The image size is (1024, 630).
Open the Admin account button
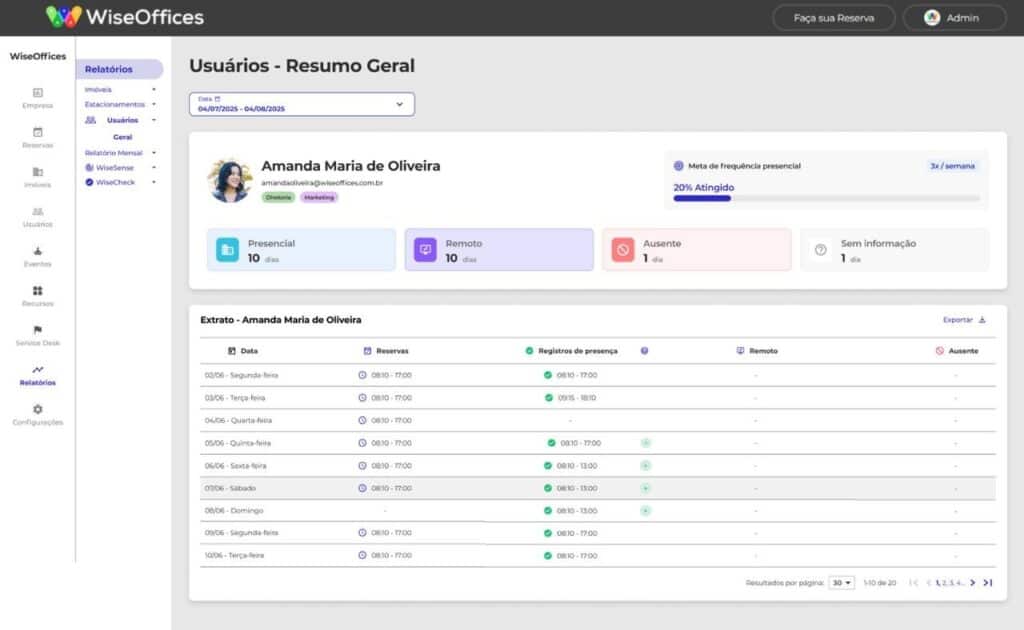point(954,18)
